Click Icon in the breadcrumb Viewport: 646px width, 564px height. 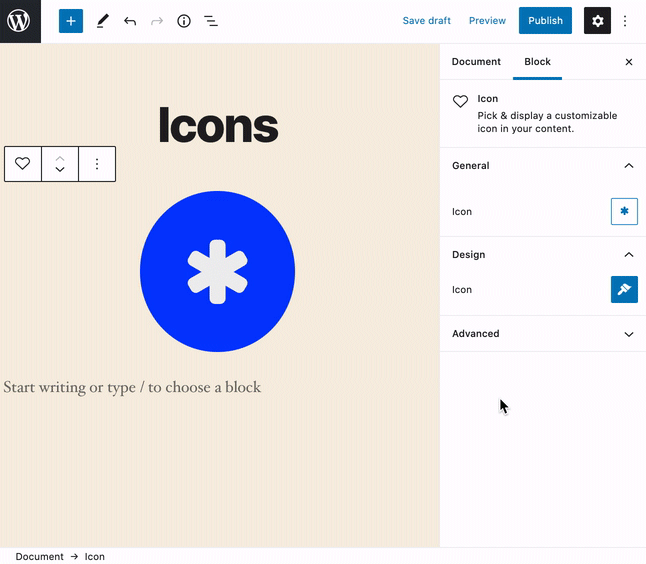tap(95, 557)
